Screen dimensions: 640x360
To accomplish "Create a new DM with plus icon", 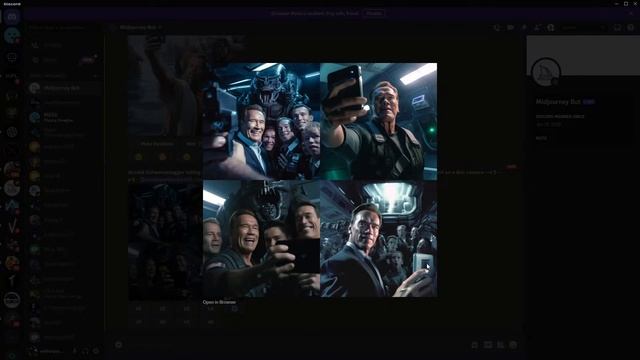I will [96, 76].
